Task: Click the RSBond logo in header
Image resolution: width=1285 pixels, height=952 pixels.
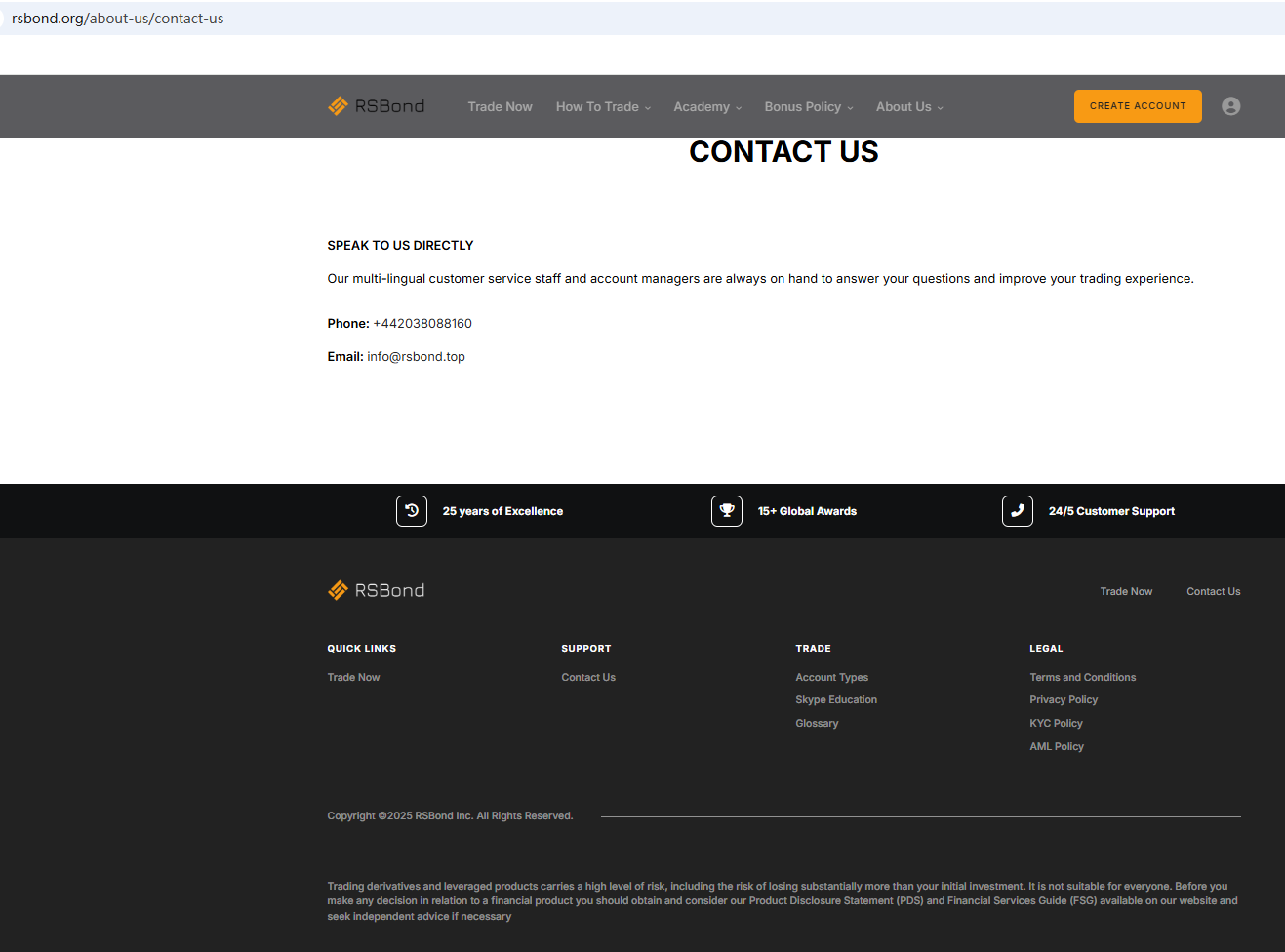Action: (376, 106)
